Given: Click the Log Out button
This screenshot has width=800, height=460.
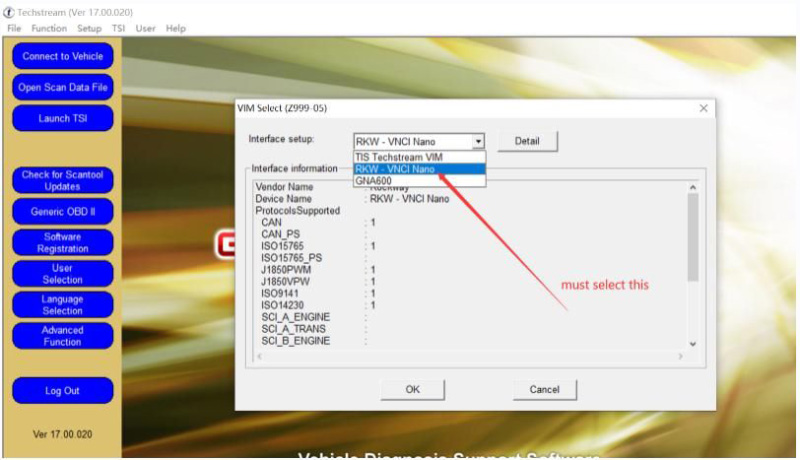Looking at the screenshot, I should tap(63, 391).
